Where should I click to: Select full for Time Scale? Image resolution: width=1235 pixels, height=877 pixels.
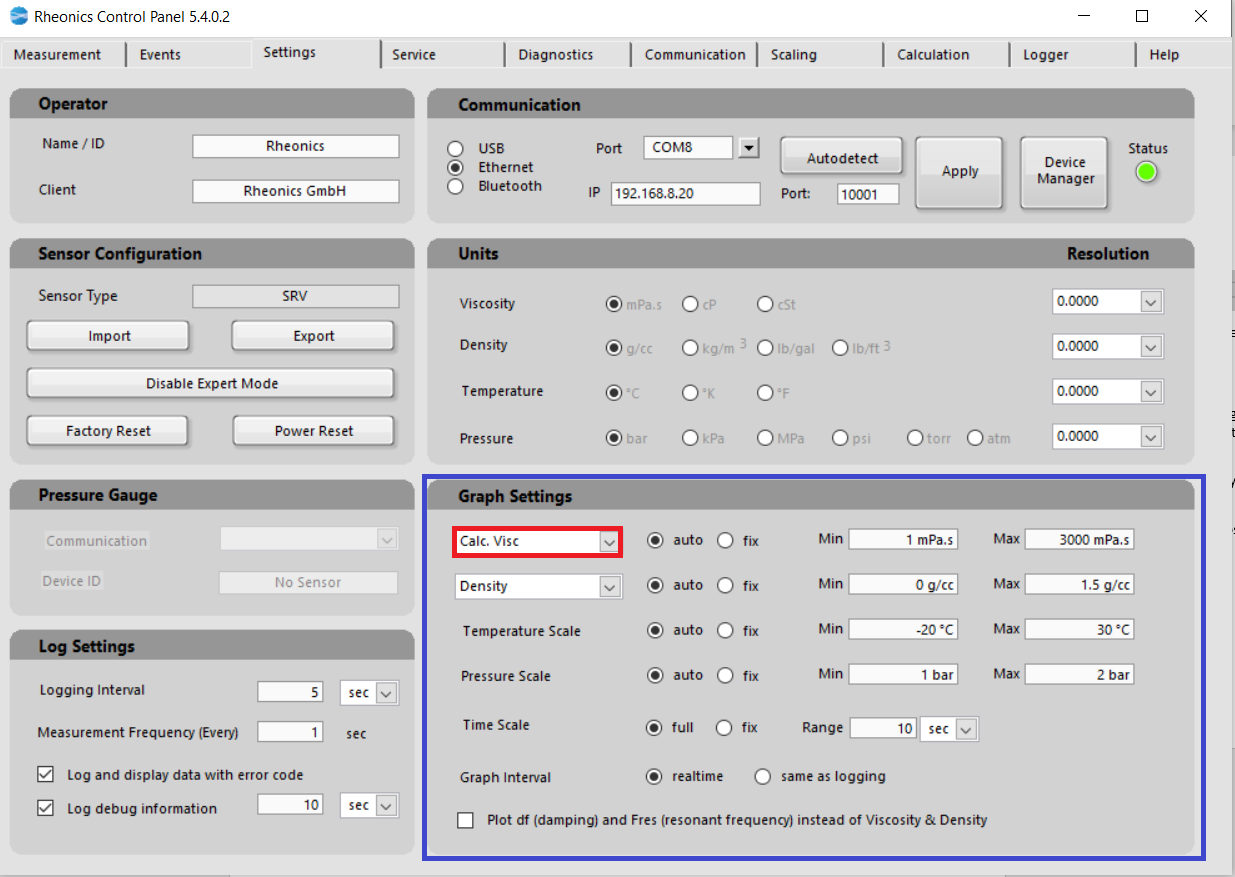655,727
